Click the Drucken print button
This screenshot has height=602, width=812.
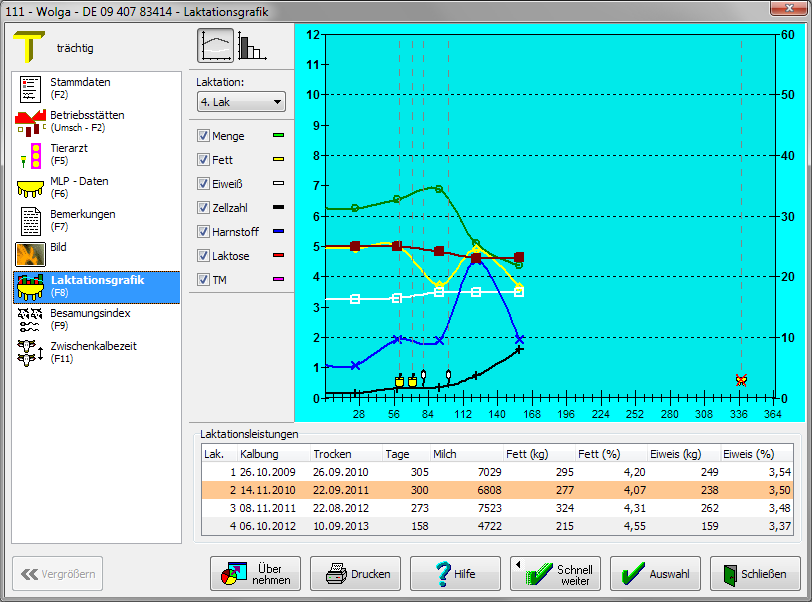click(355, 574)
